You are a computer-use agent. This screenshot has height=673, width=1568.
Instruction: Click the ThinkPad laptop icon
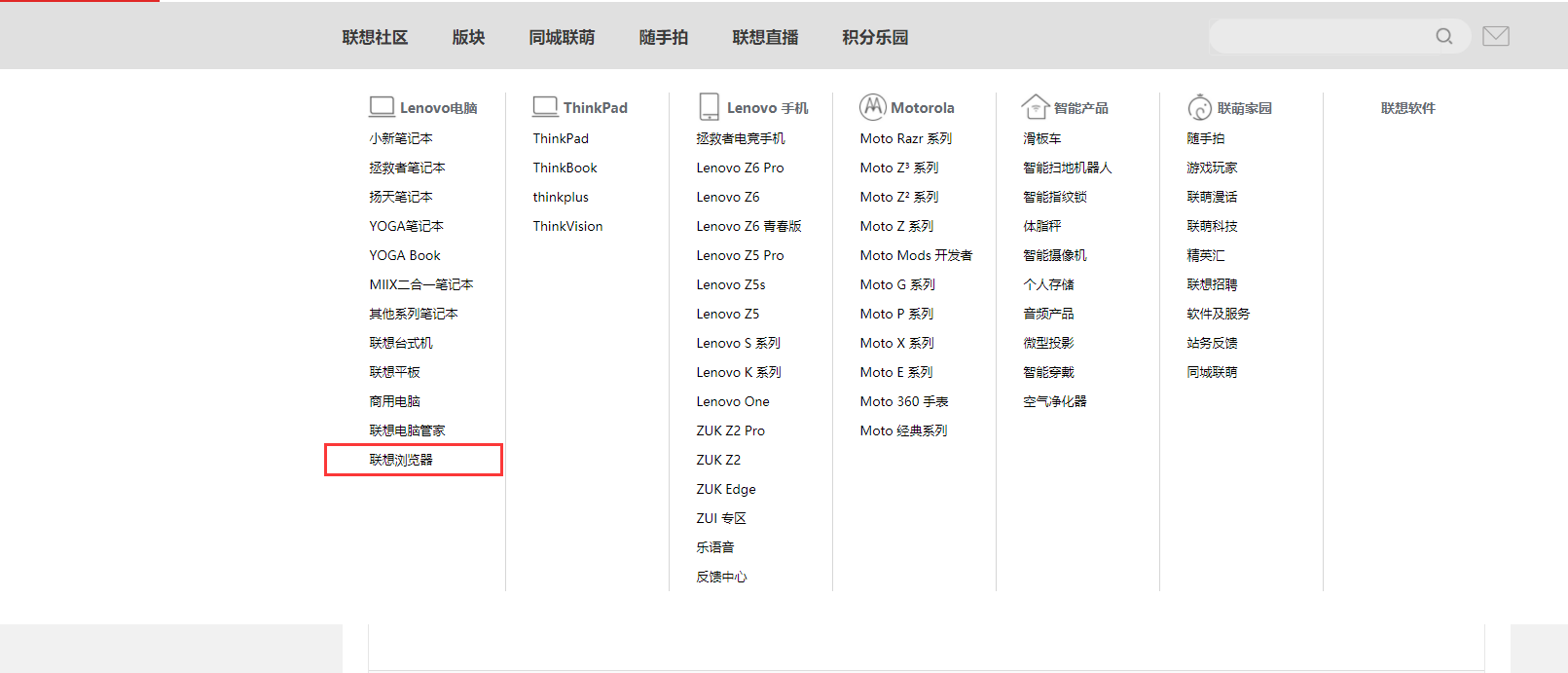pyautogui.click(x=545, y=107)
